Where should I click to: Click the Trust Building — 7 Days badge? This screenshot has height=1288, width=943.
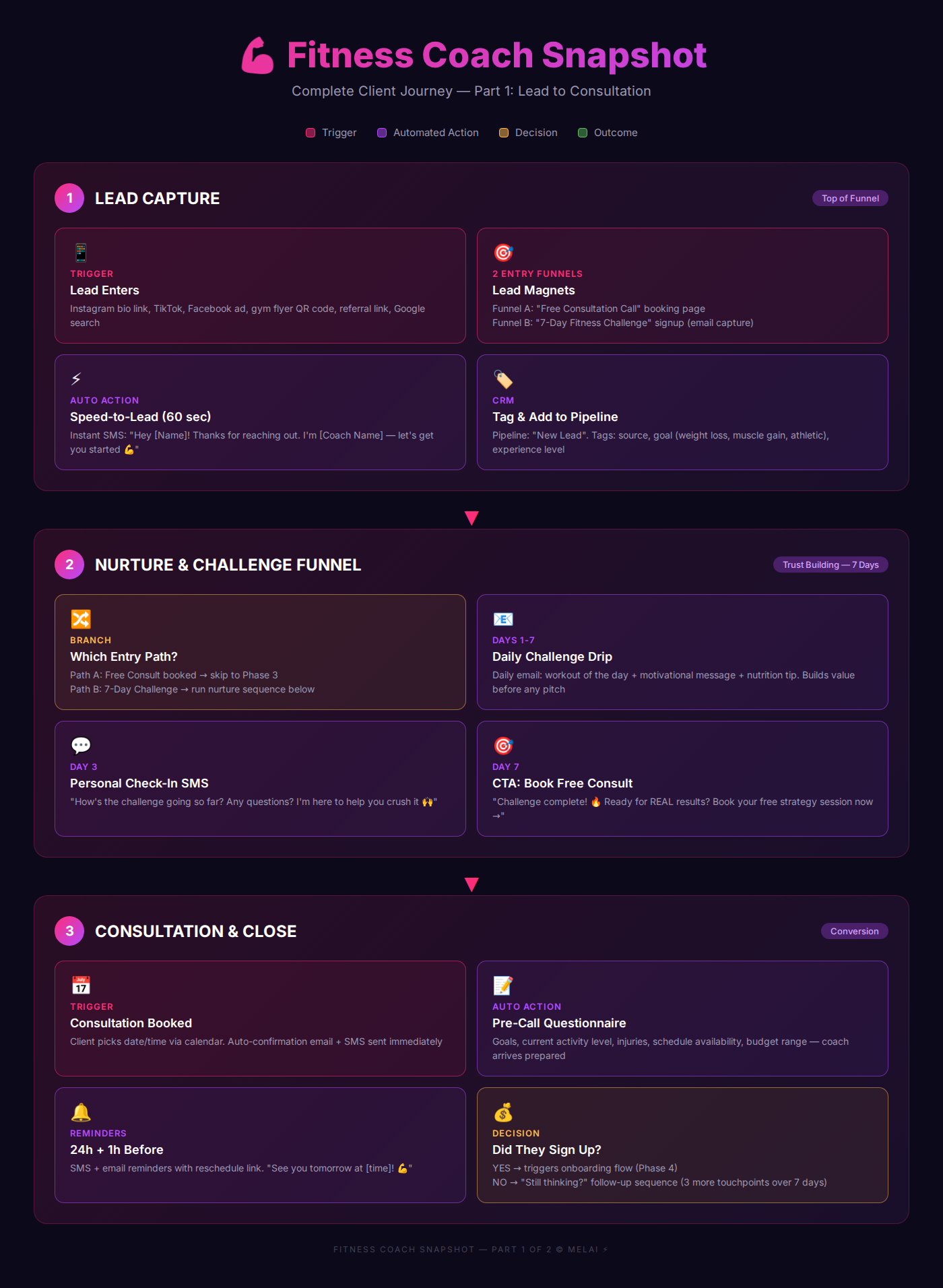tap(831, 565)
